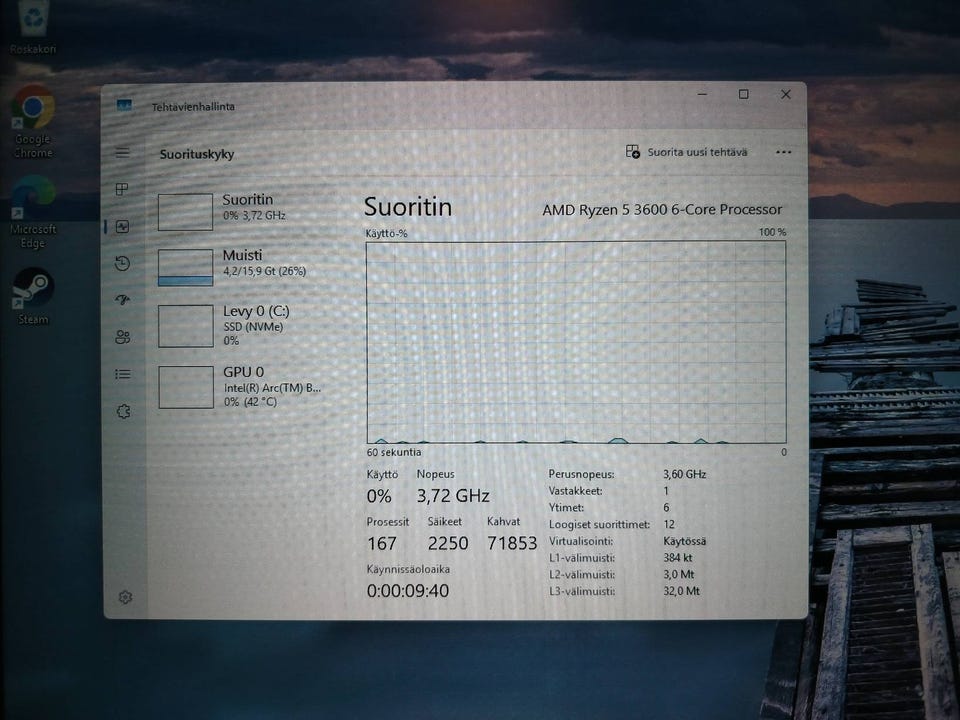The width and height of the screenshot is (960, 720).
Task: Click the uptime value 0:00:09:40
Action: 408,591
